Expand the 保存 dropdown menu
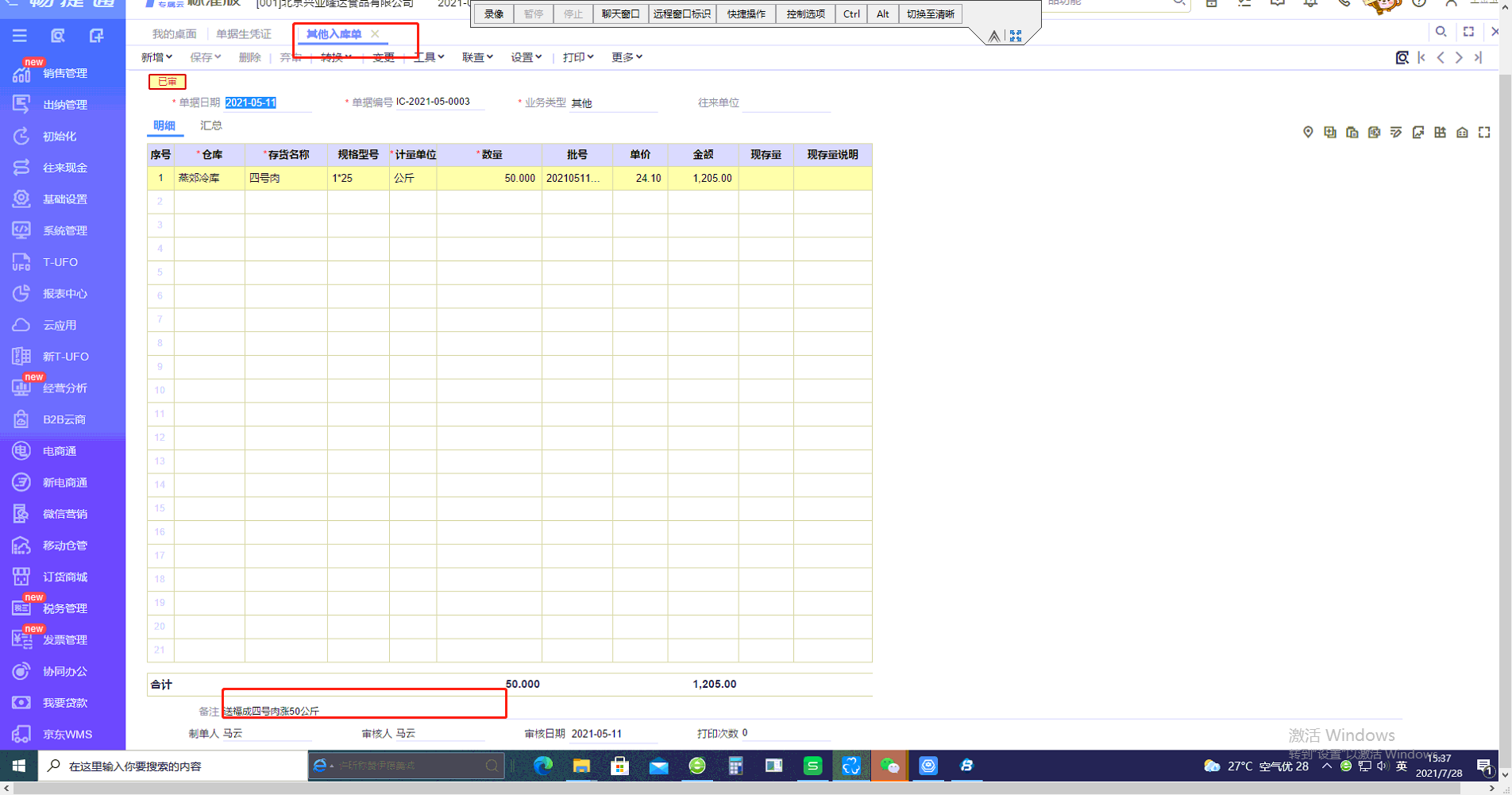 [205, 57]
